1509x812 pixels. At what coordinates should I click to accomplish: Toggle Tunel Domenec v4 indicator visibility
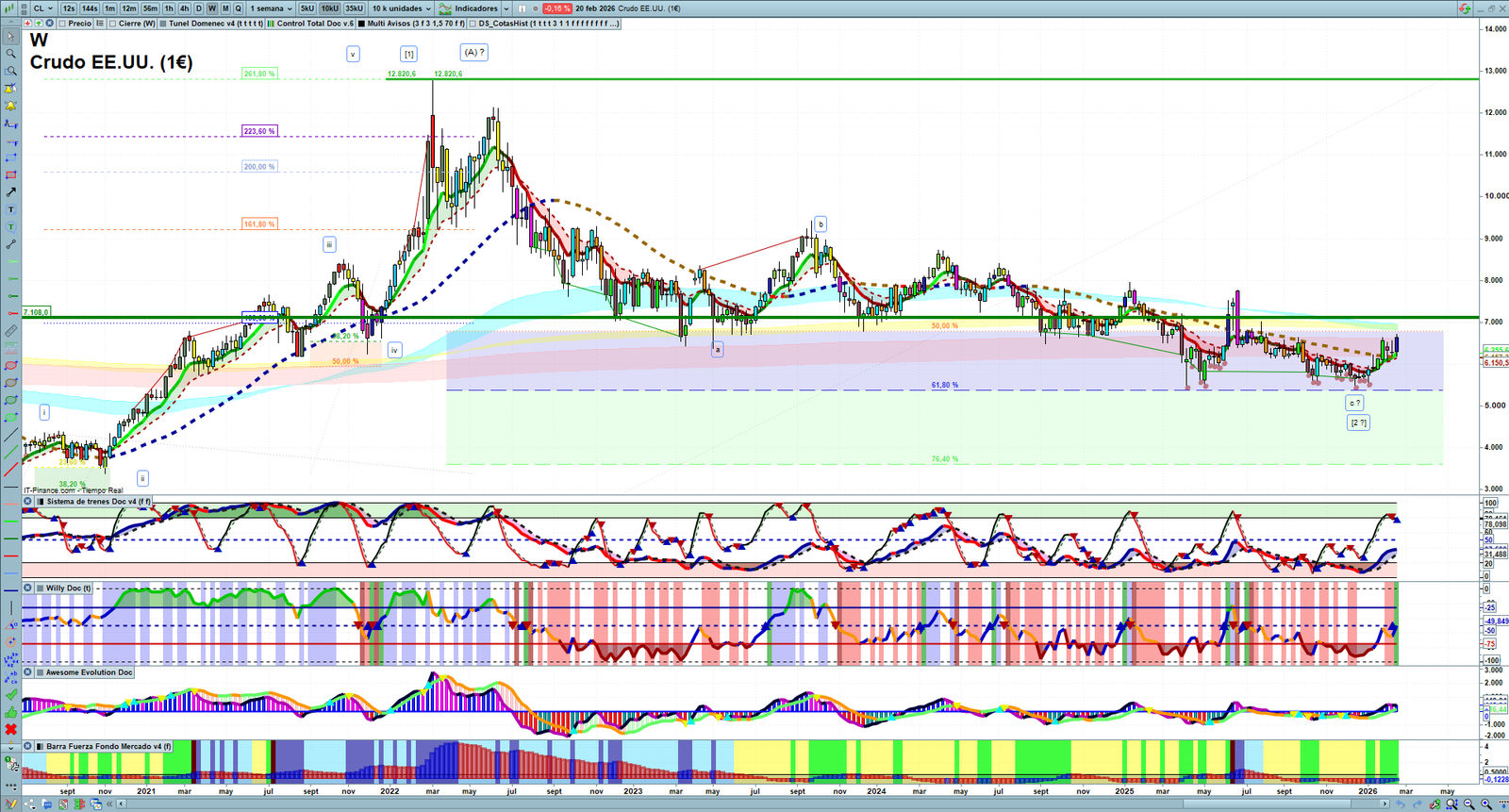[163, 24]
